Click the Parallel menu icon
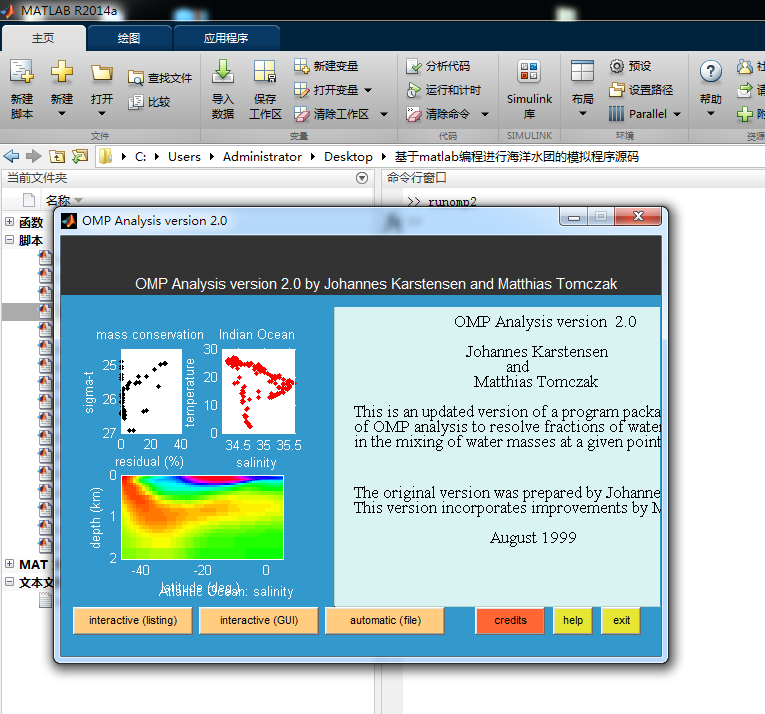This screenshot has height=714, width=765. 616,114
